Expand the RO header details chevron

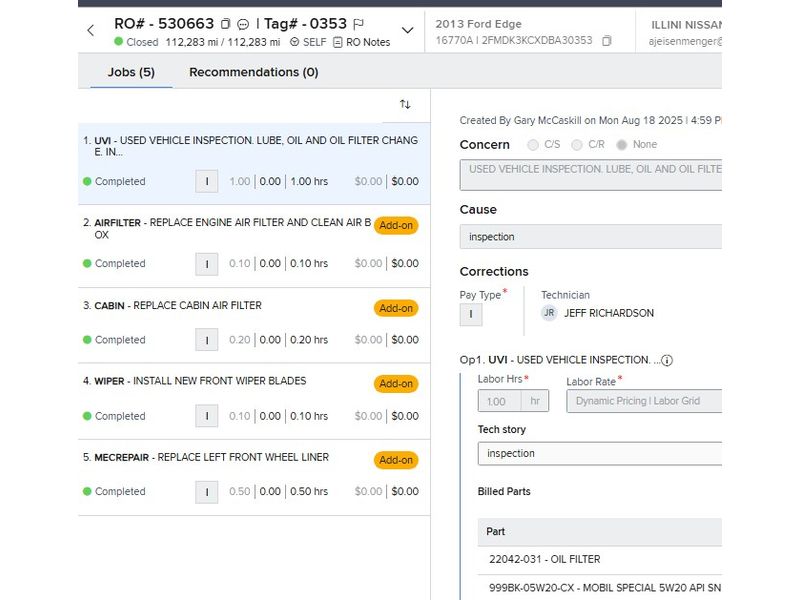[x=407, y=30]
